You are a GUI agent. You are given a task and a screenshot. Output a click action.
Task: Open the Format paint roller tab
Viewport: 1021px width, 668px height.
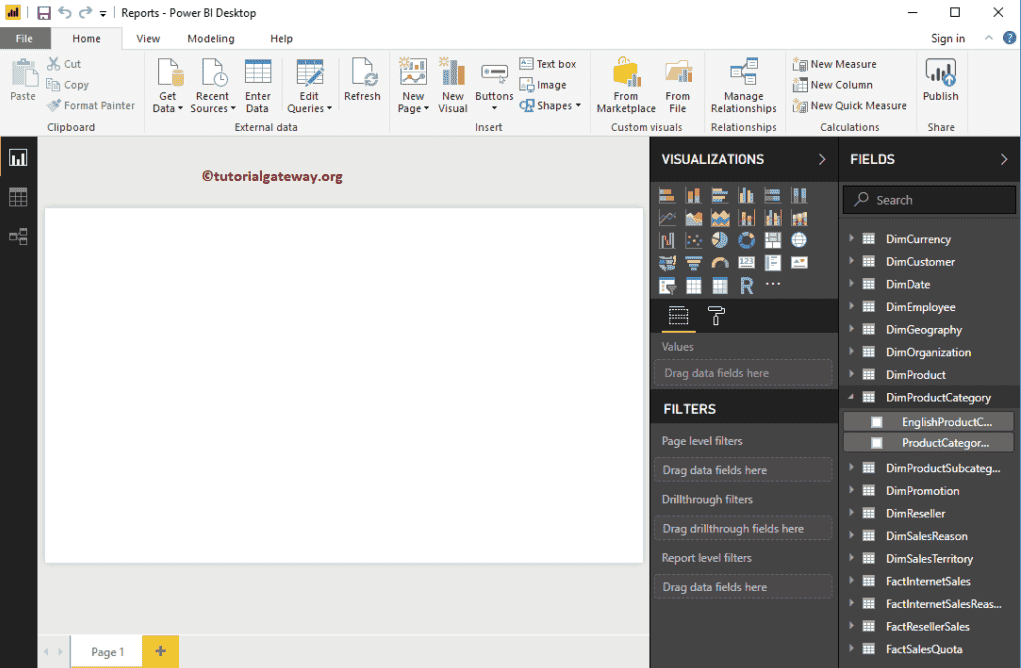(716, 317)
